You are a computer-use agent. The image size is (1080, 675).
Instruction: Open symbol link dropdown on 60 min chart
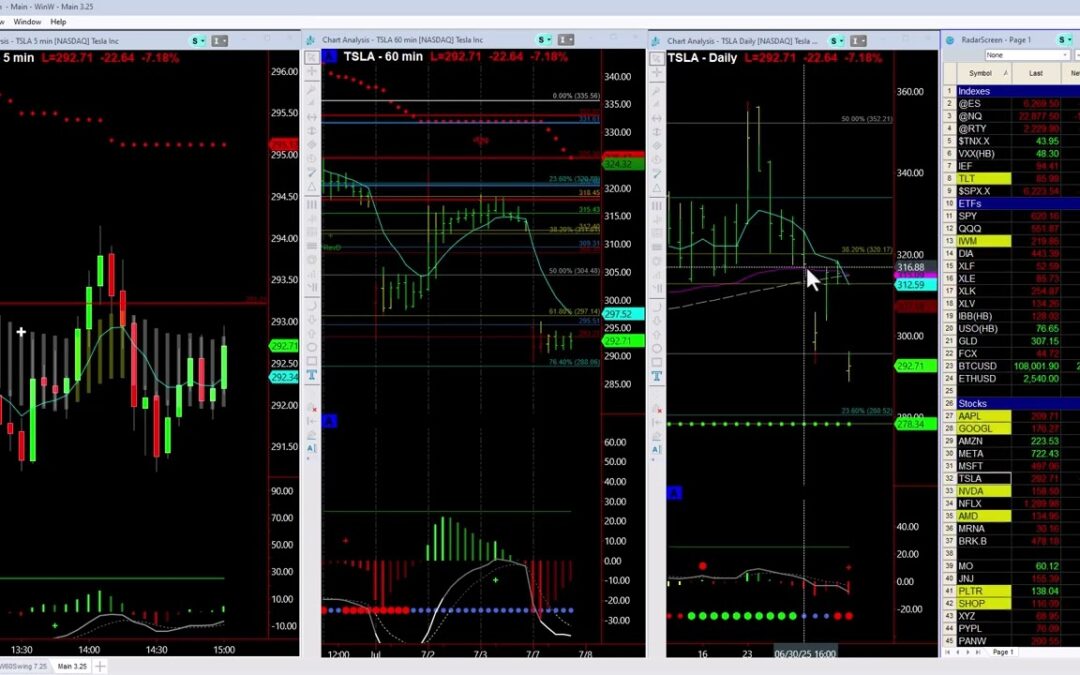(544, 40)
